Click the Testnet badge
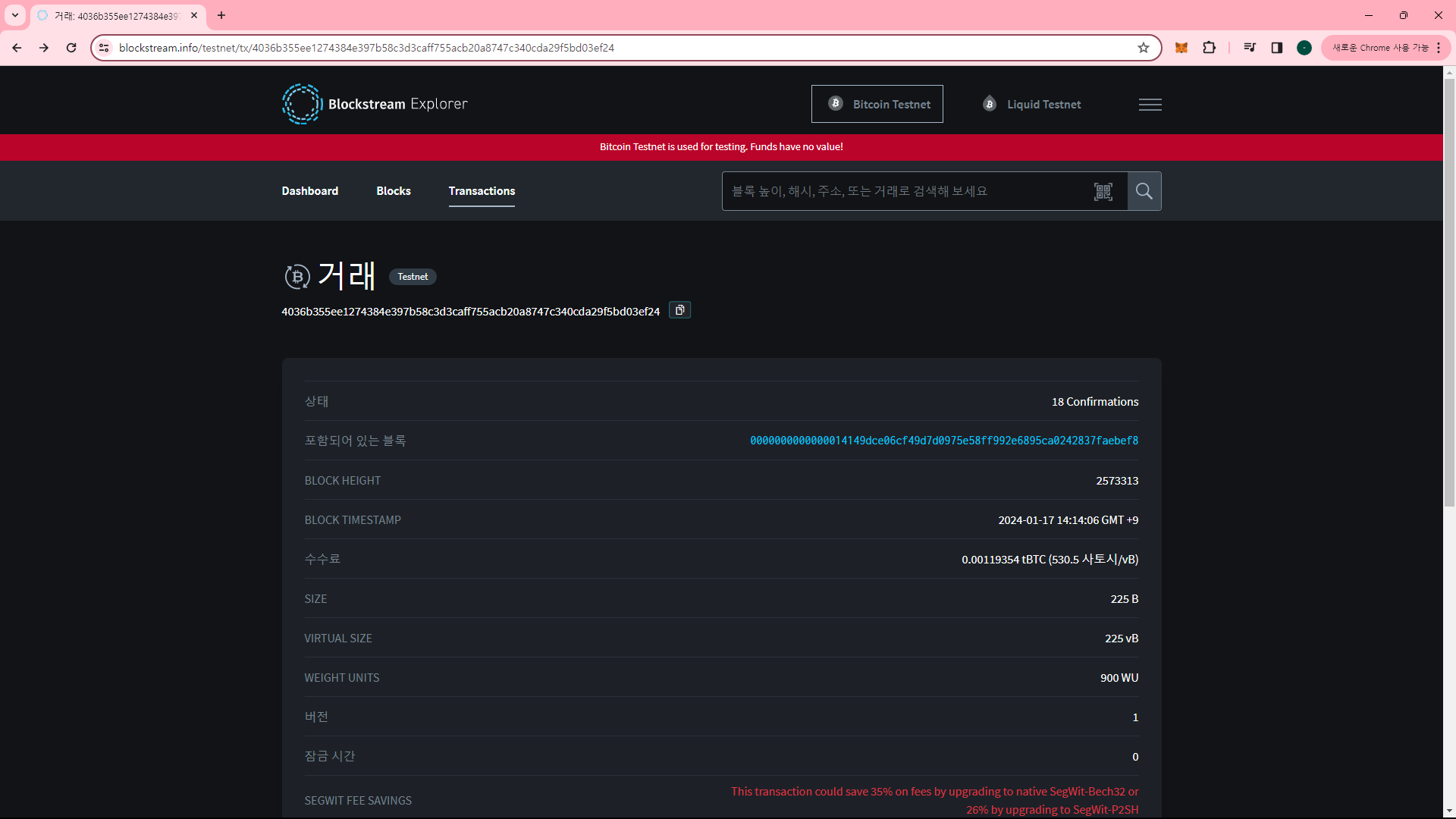 tap(413, 277)
